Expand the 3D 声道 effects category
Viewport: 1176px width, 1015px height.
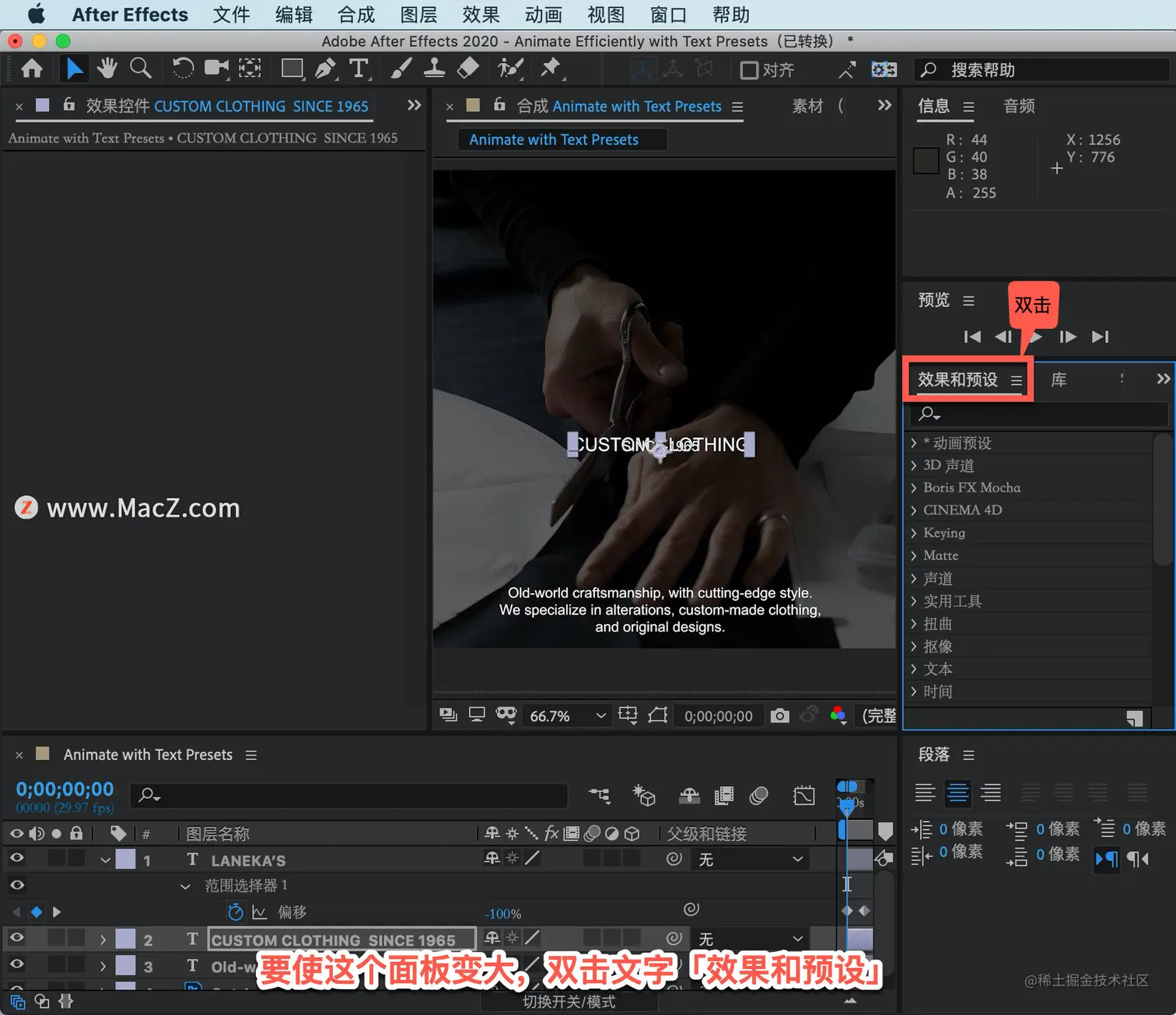pos(914,466)
